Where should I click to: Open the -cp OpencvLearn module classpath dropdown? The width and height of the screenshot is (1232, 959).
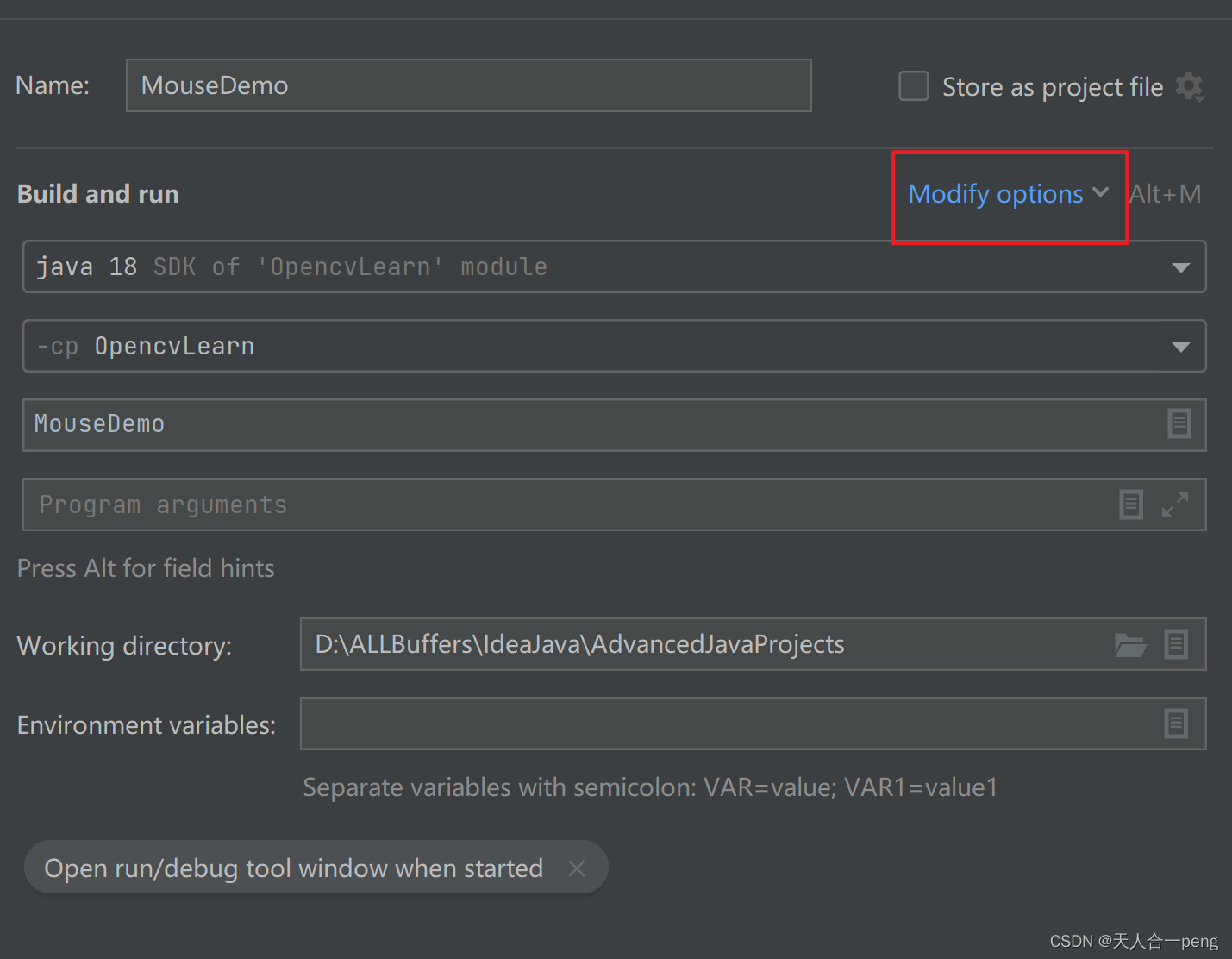coord(1180,346)
